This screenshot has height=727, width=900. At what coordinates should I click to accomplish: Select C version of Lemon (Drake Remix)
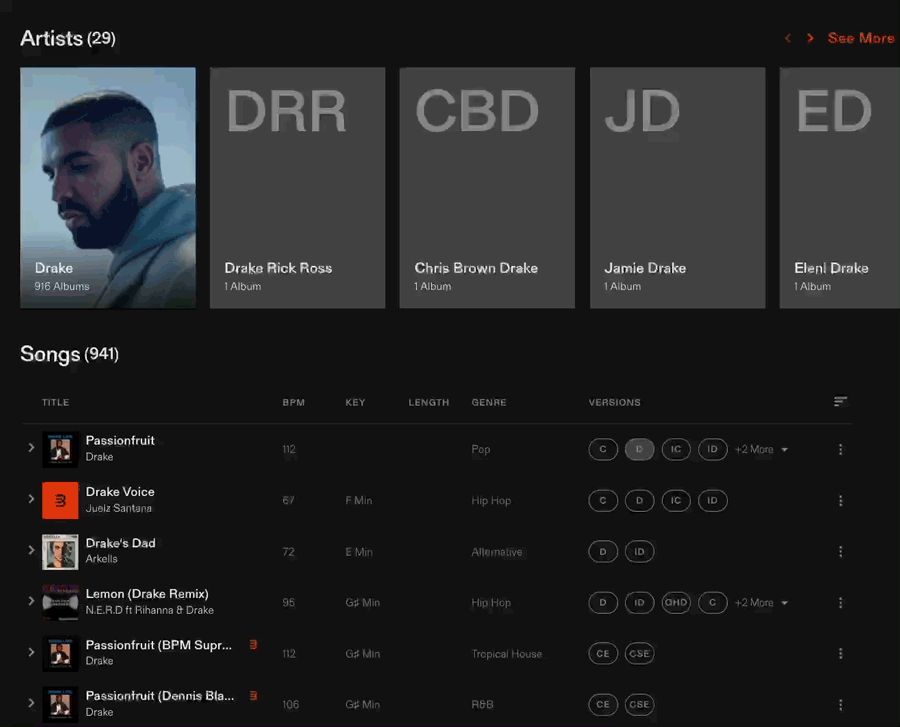click(x=712, y=602)
